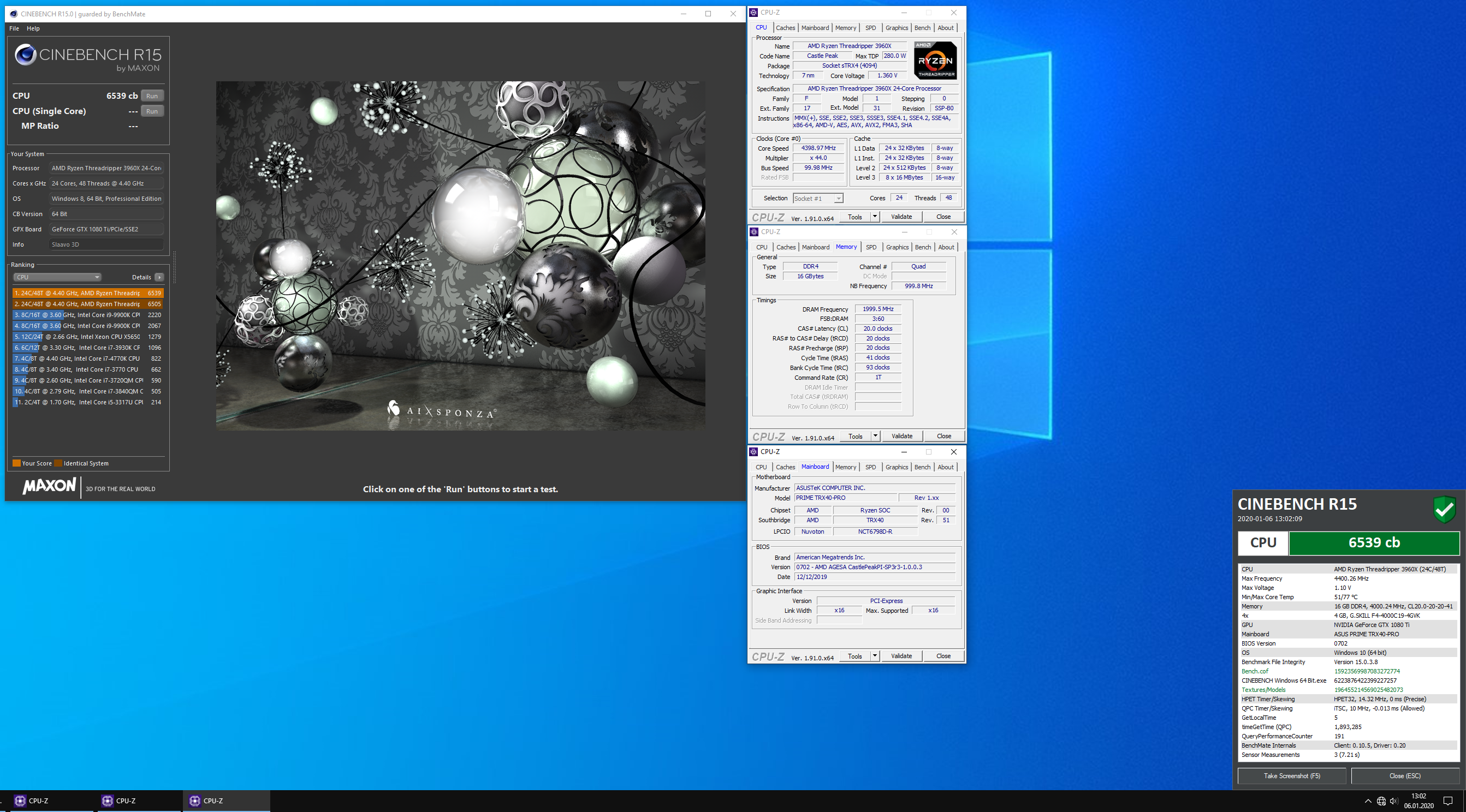Click Take Screenshot (F5) button
The height and width of the screenshot is (812, 1466).
pos(1291,776)
